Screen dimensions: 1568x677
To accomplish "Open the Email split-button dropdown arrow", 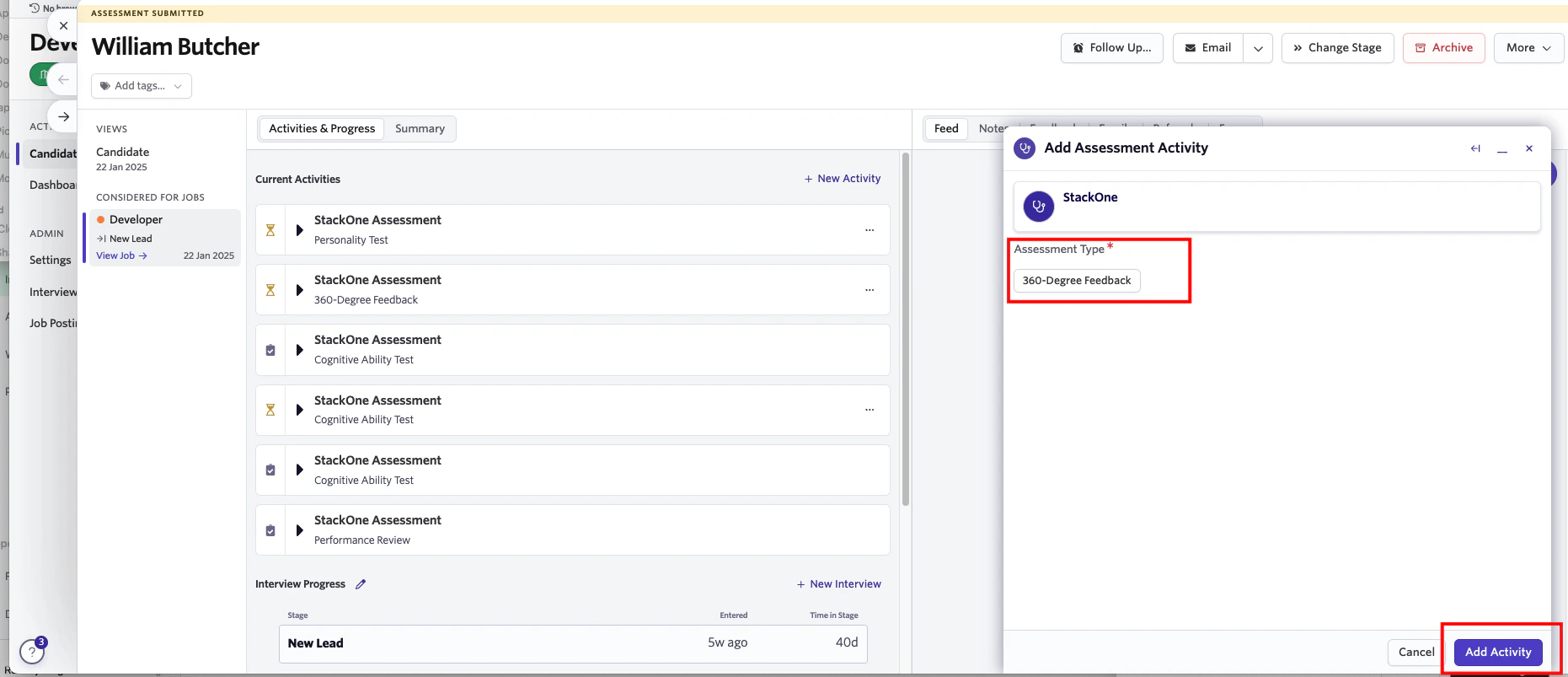I will click(x=1258, y=48).
